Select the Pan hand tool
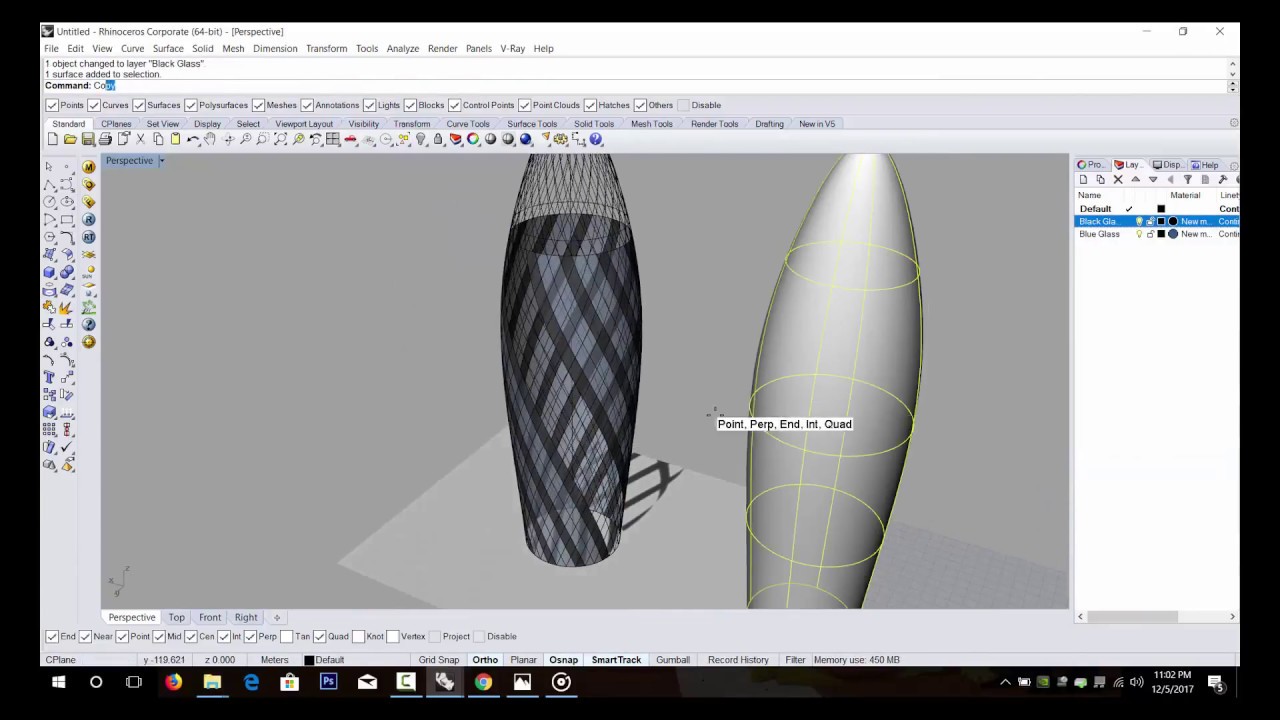The width and height of the screenshot is (1280, 720). coord(210,140)
